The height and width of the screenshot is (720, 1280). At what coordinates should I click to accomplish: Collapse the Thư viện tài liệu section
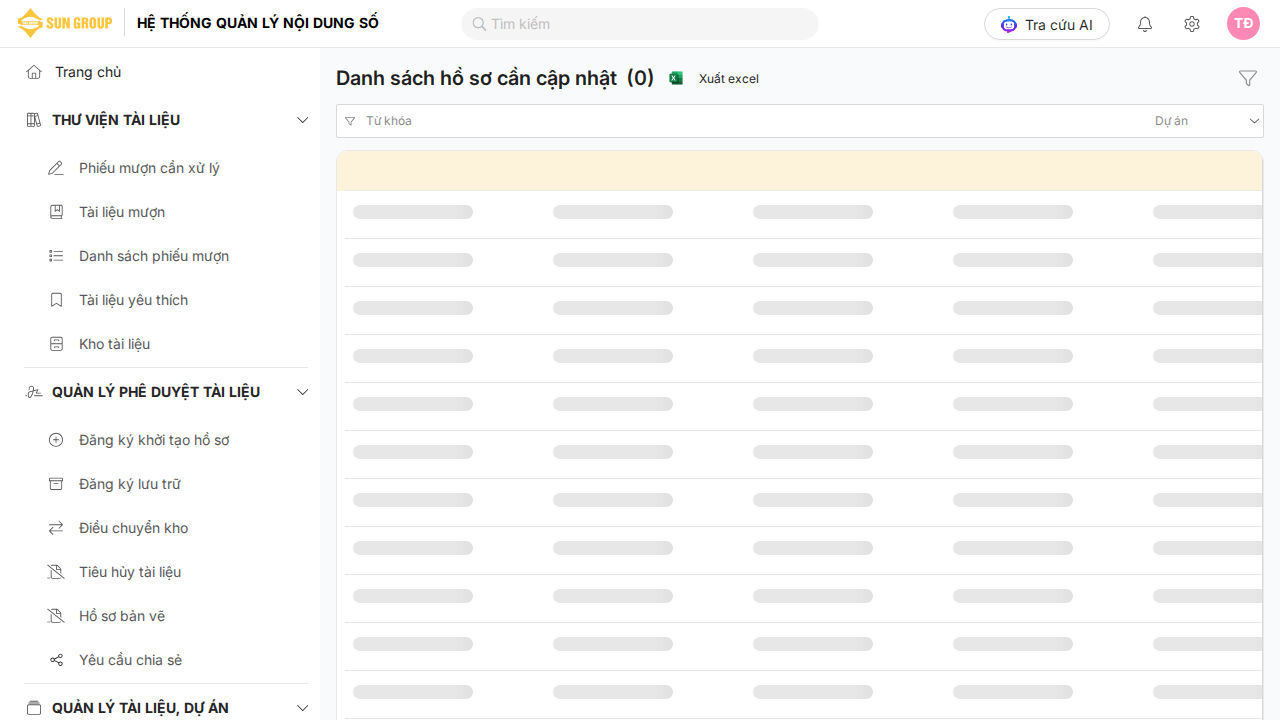point(303,120)
